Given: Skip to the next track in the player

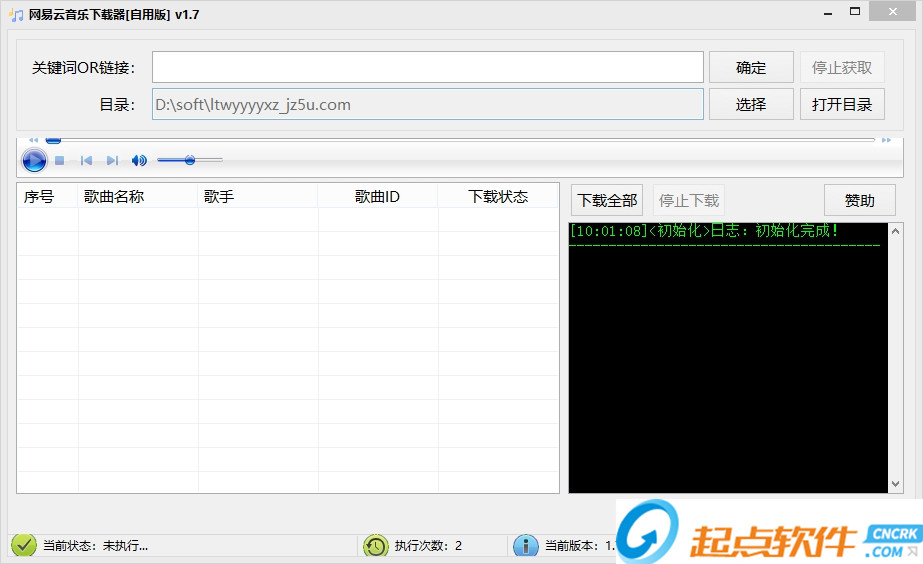Looking at the screenshot, I should pyautogui.click(x=112, y=160).
